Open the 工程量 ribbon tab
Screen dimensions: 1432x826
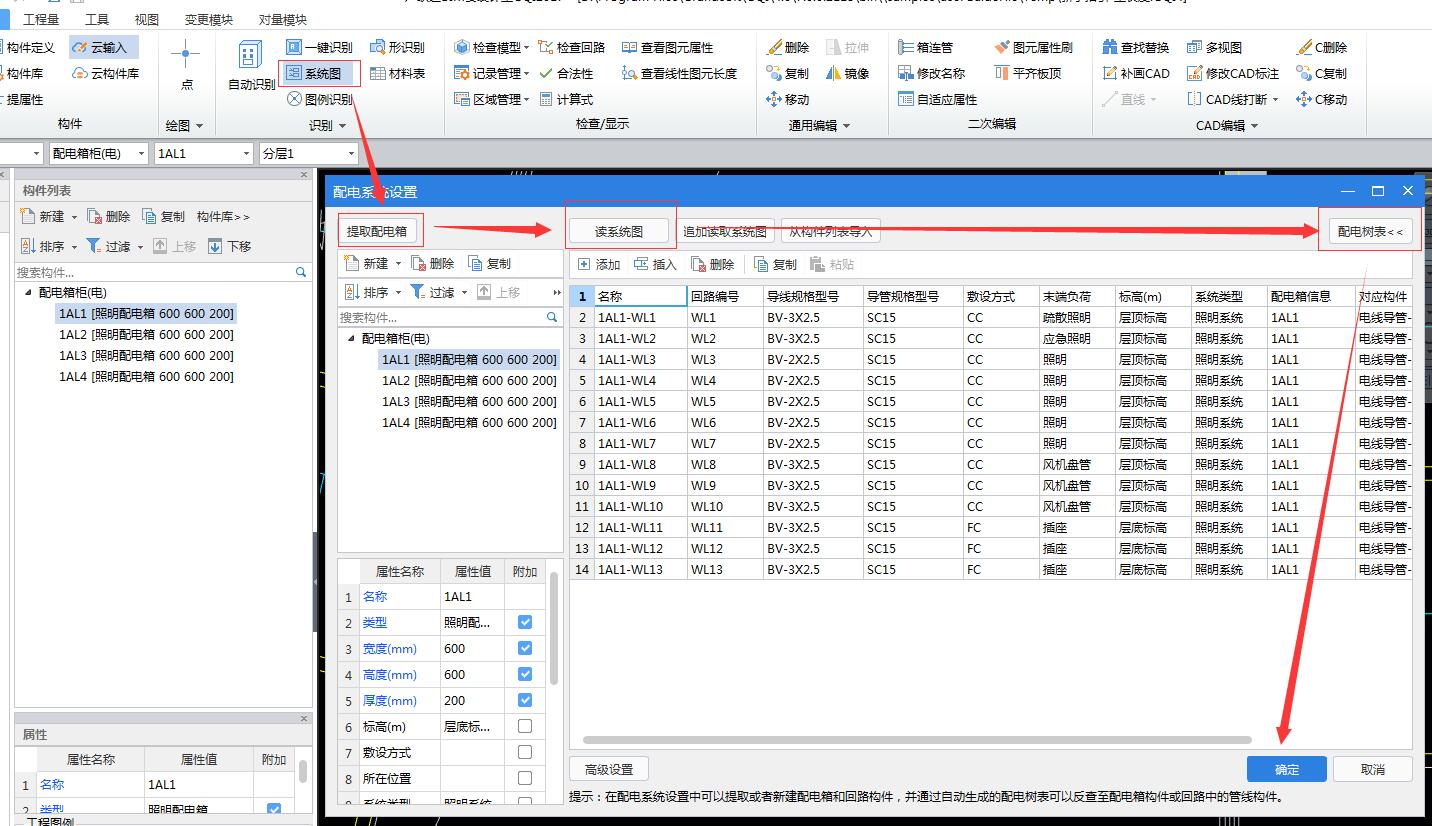coord(41,19)
